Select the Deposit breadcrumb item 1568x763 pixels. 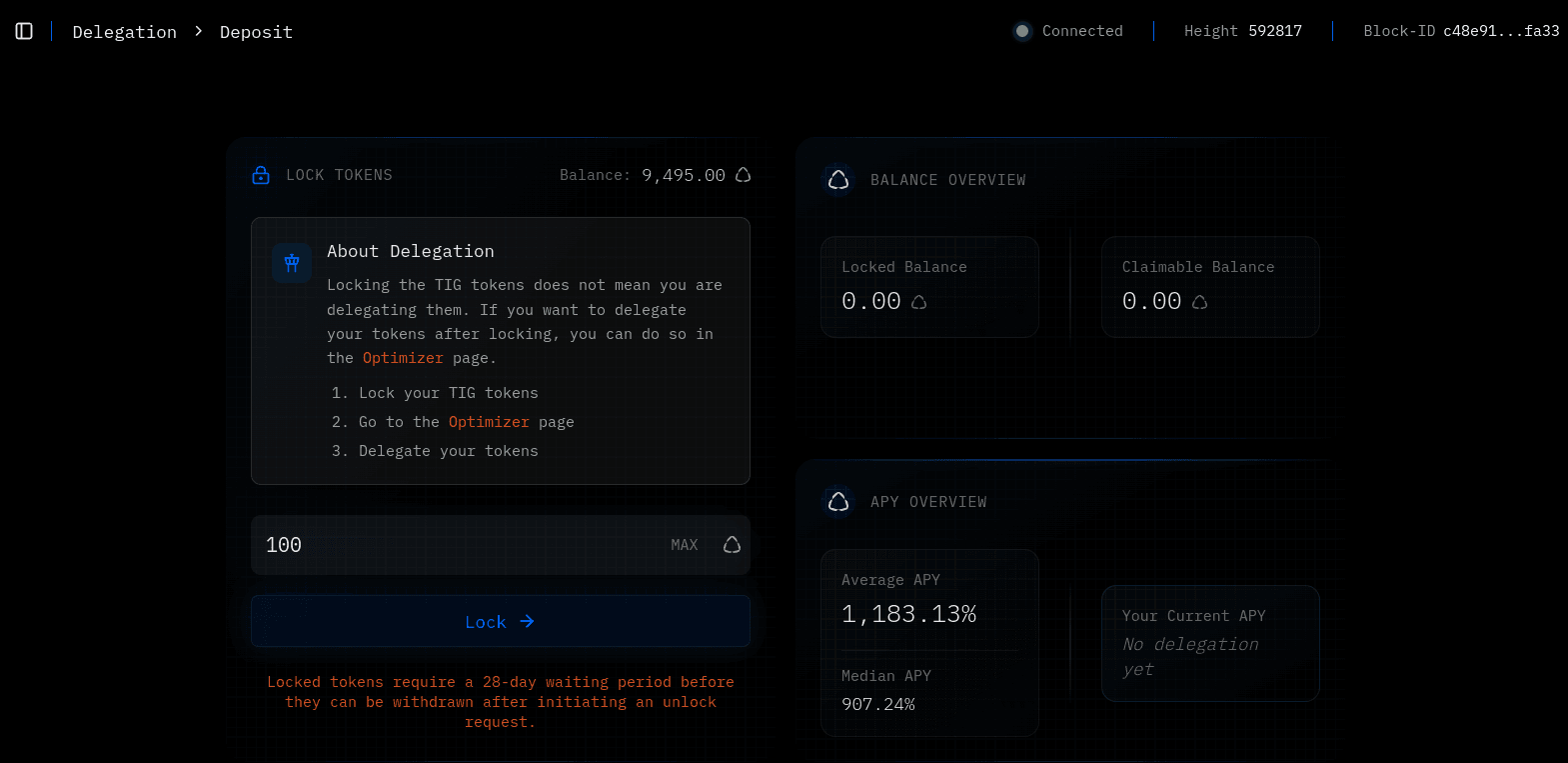click(x=256, y=32)
